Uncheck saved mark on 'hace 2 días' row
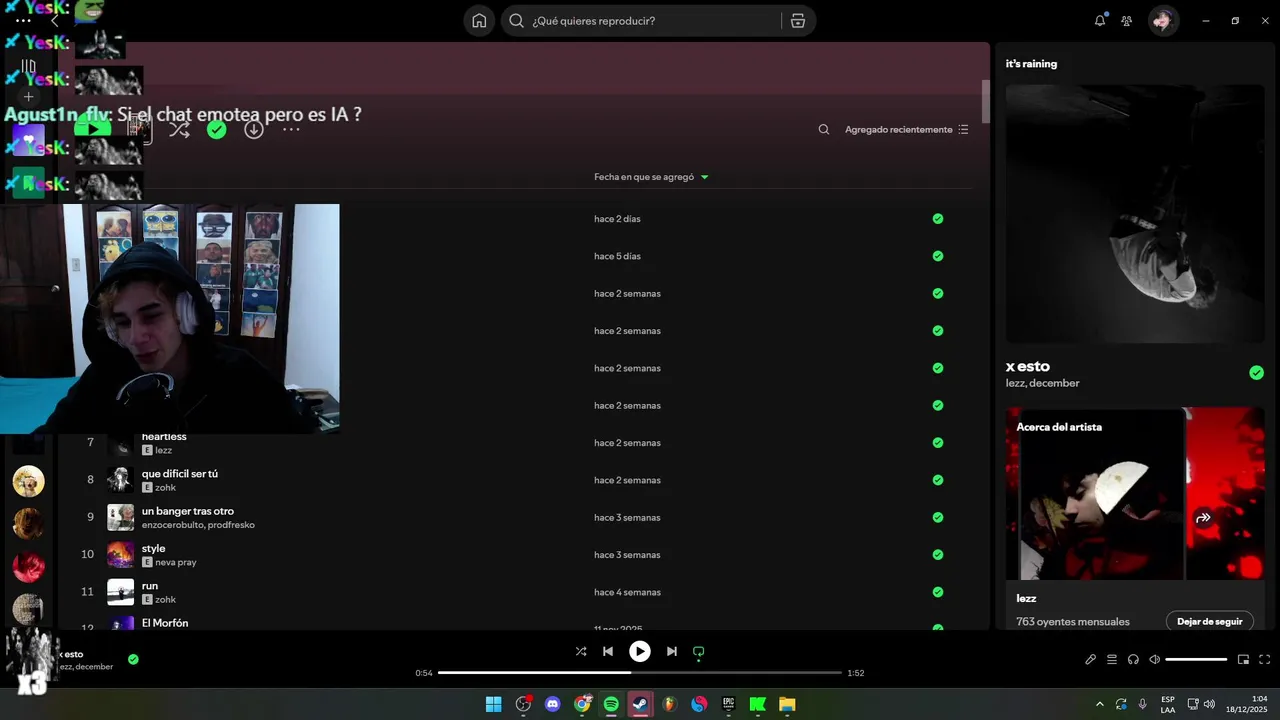The image size is (1280, 720). pos(938,218)
